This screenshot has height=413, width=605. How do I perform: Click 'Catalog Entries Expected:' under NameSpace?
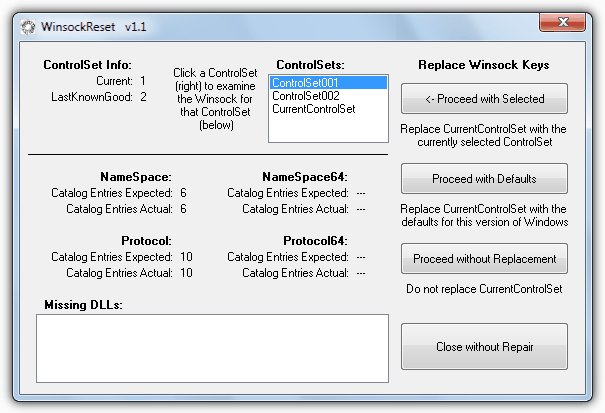pyautogui.click(x=112, y=193)
